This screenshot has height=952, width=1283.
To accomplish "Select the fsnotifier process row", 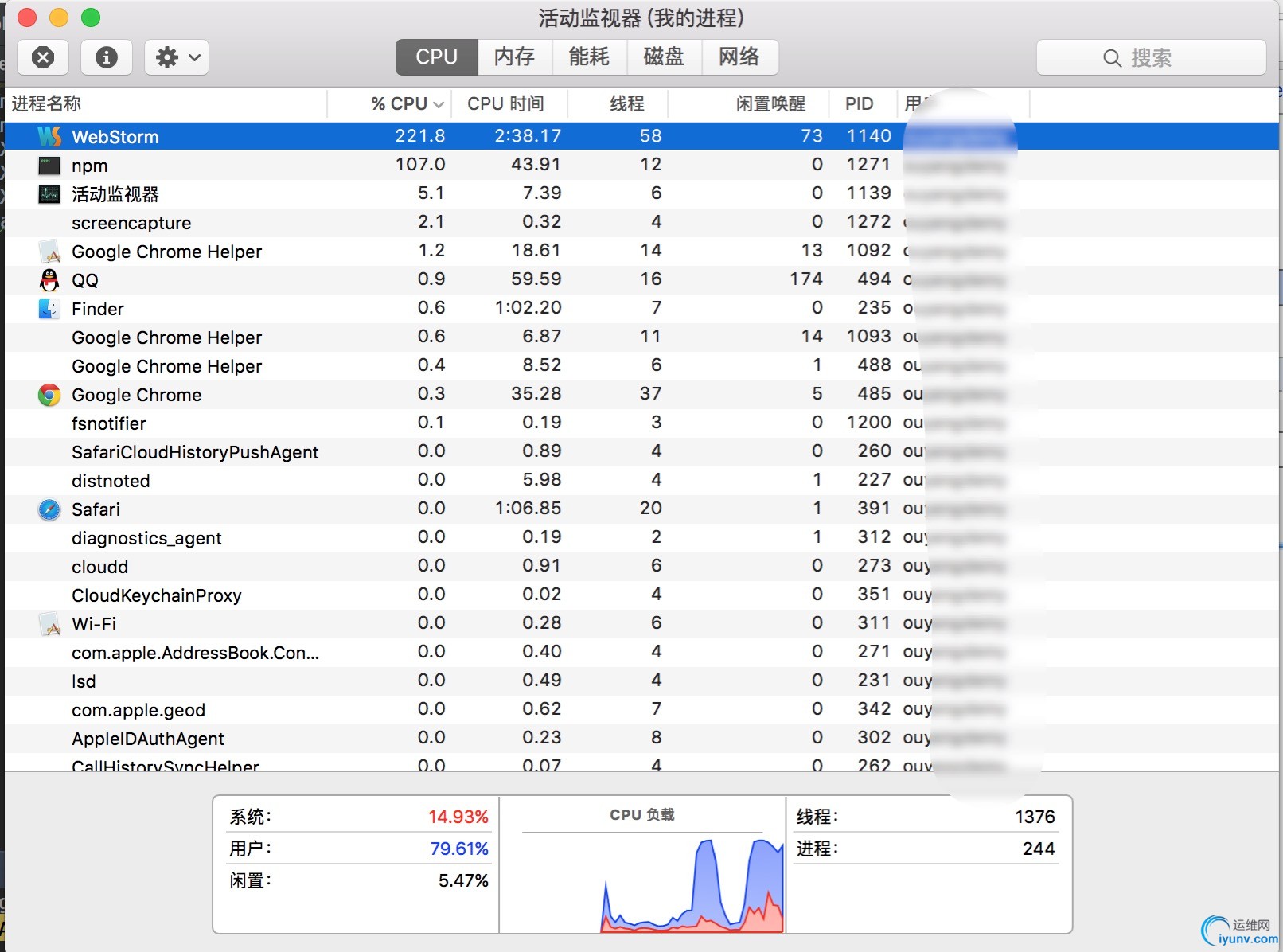I will point(641,423).
